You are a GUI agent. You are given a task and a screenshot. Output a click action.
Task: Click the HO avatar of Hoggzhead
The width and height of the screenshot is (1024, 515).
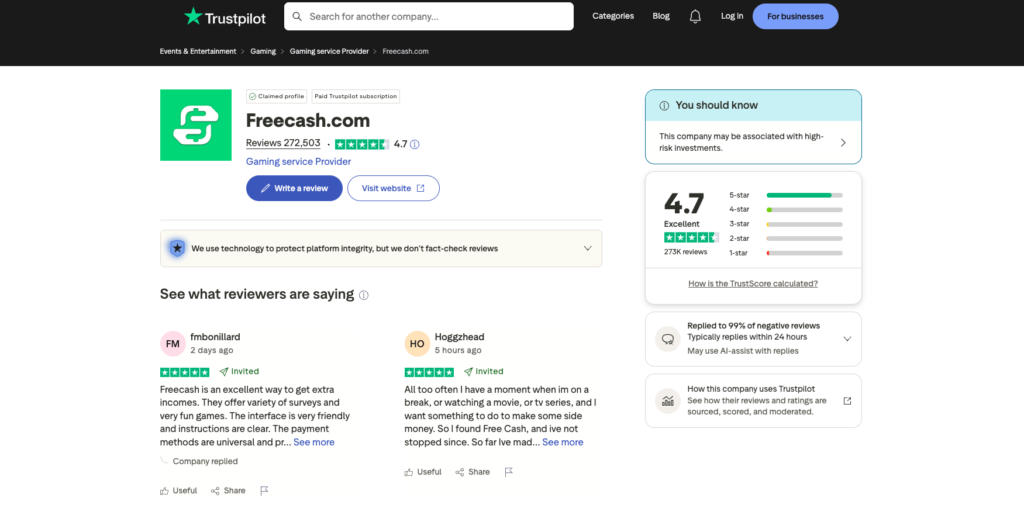coord(417,343)
